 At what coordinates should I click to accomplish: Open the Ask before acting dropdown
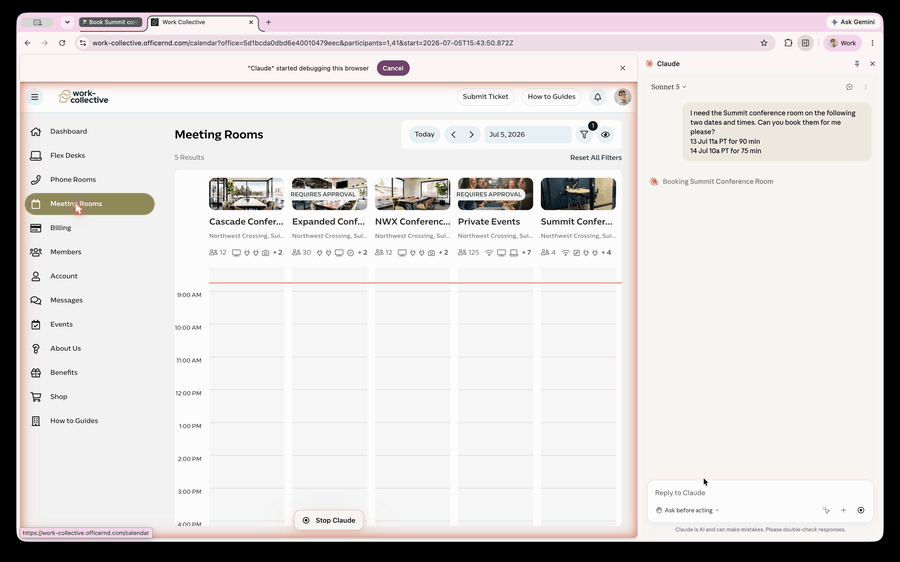(688, 510)
